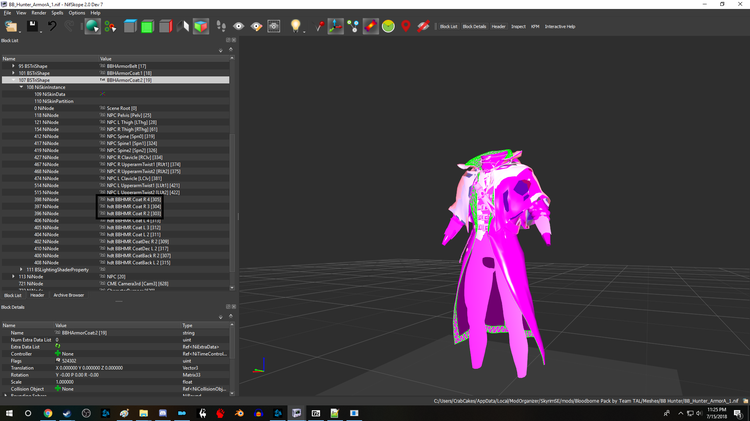Screen dimensions: 750x421
Task: Switch to top view blue cube
Action: (x=130, y=26)
